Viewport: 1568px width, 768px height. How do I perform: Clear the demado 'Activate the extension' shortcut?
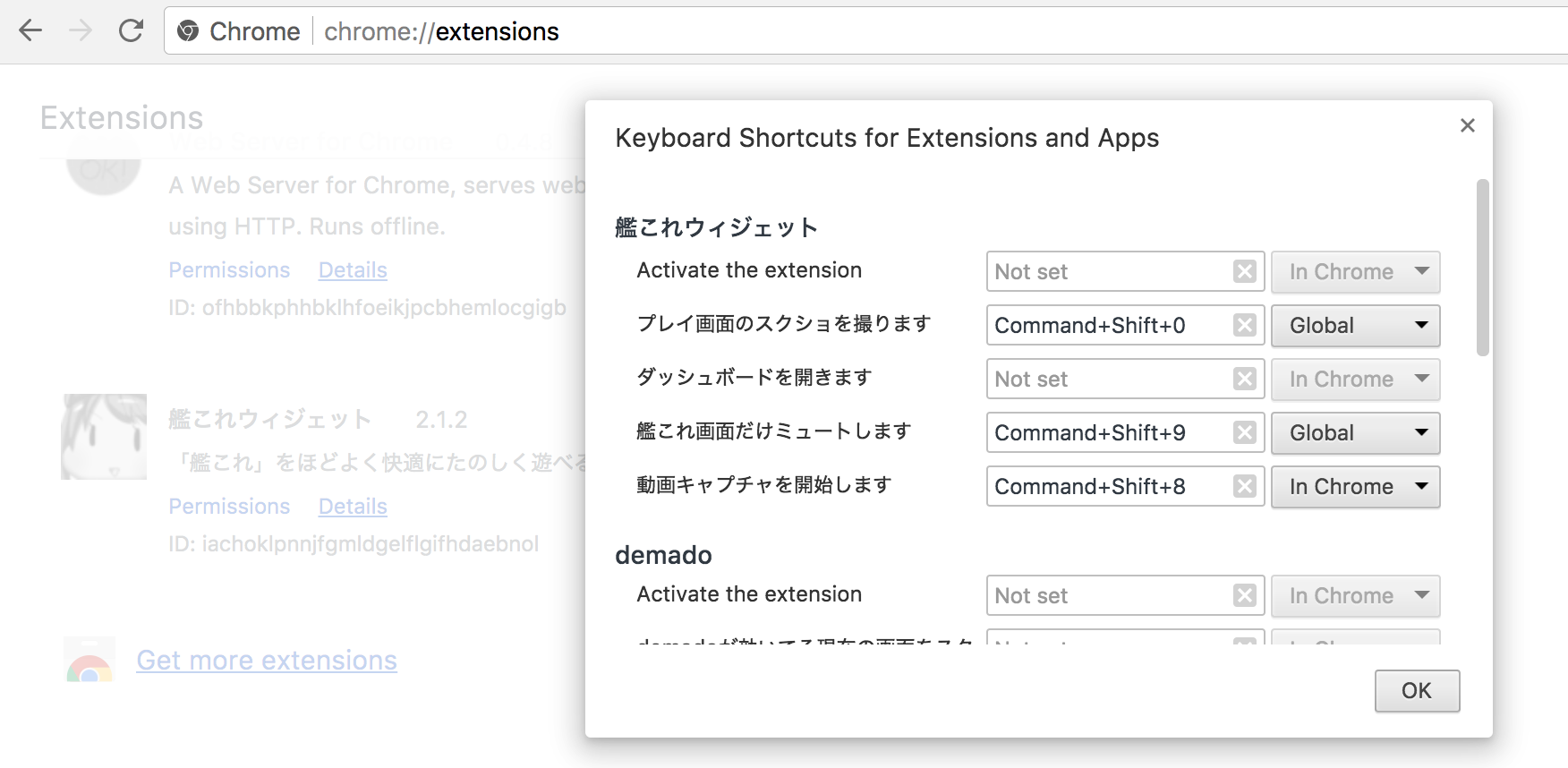pos(1244,595)
